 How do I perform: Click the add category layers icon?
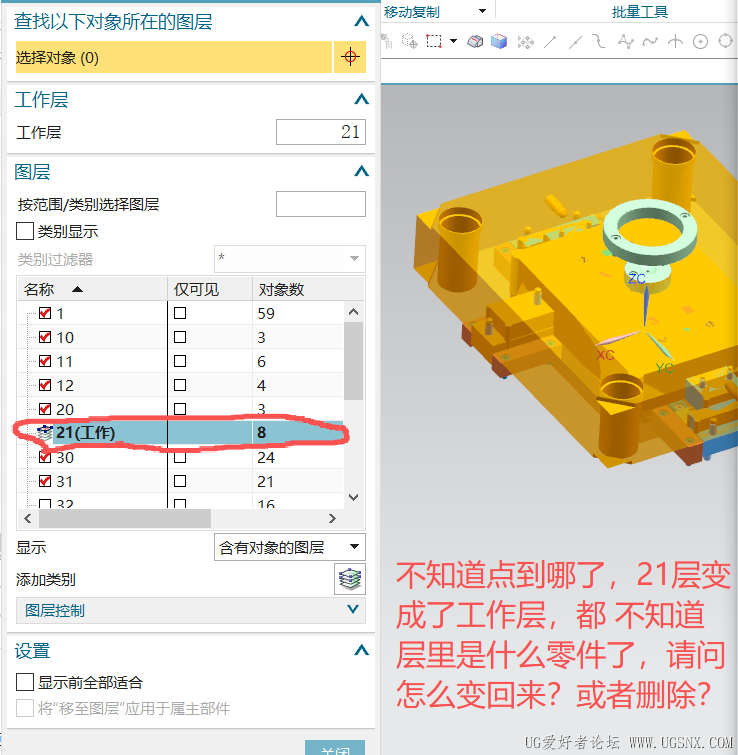350,579
